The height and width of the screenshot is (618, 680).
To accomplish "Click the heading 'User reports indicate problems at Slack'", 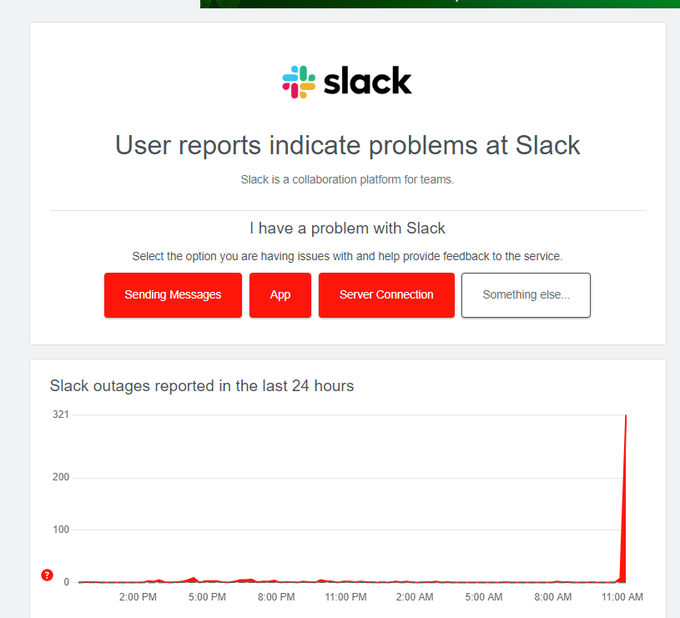I will (x=347, y=145).
